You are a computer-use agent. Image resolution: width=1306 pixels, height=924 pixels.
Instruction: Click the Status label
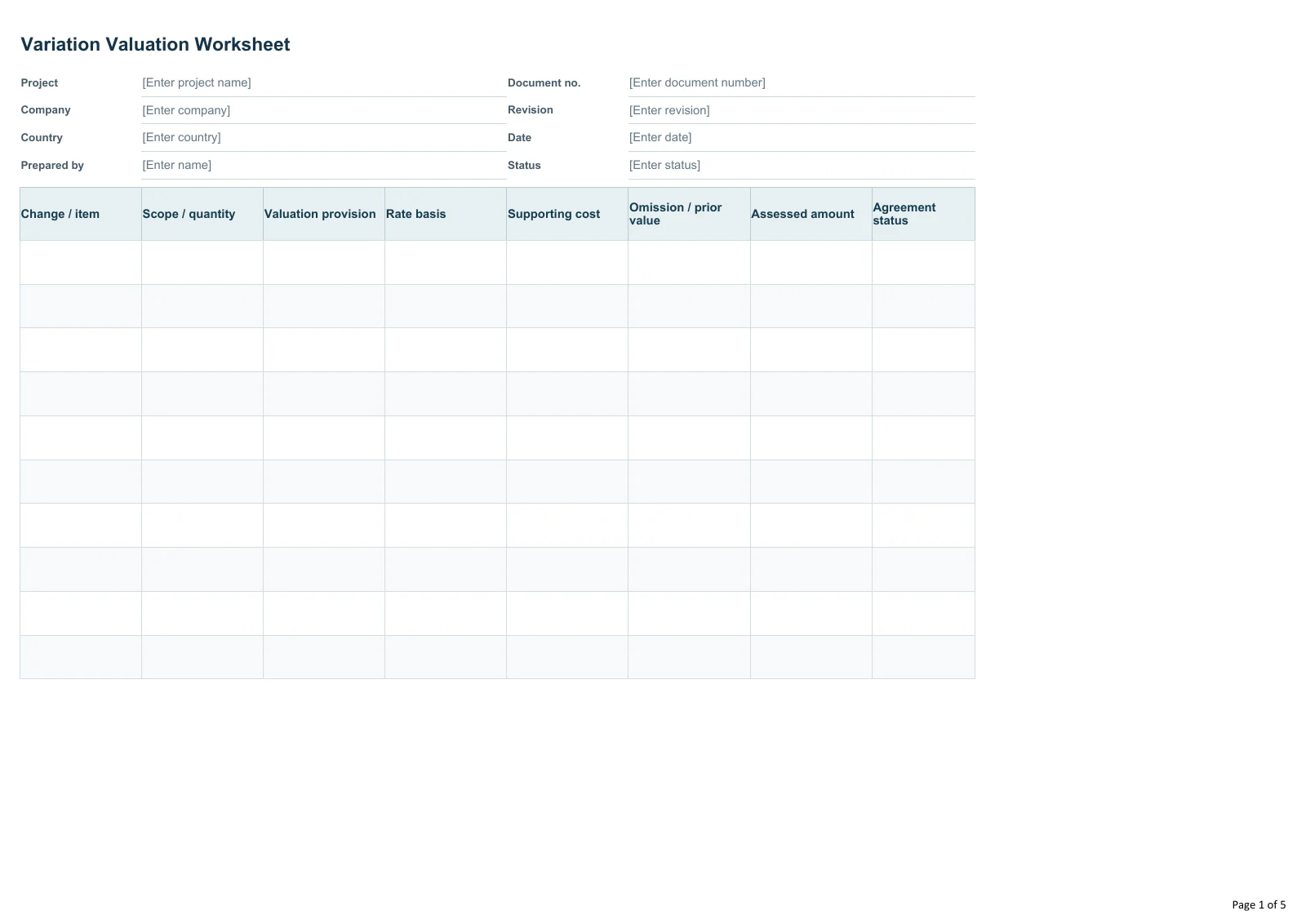click(x=524, y=165)
